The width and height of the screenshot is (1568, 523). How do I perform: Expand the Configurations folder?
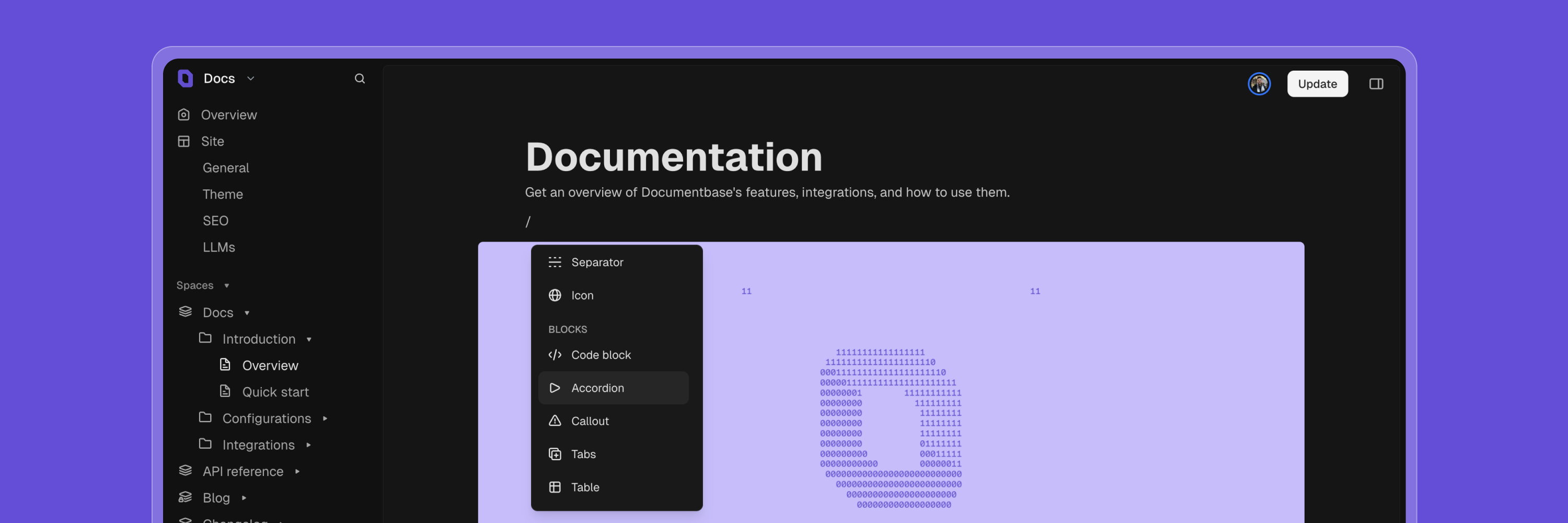pos(325,418)
